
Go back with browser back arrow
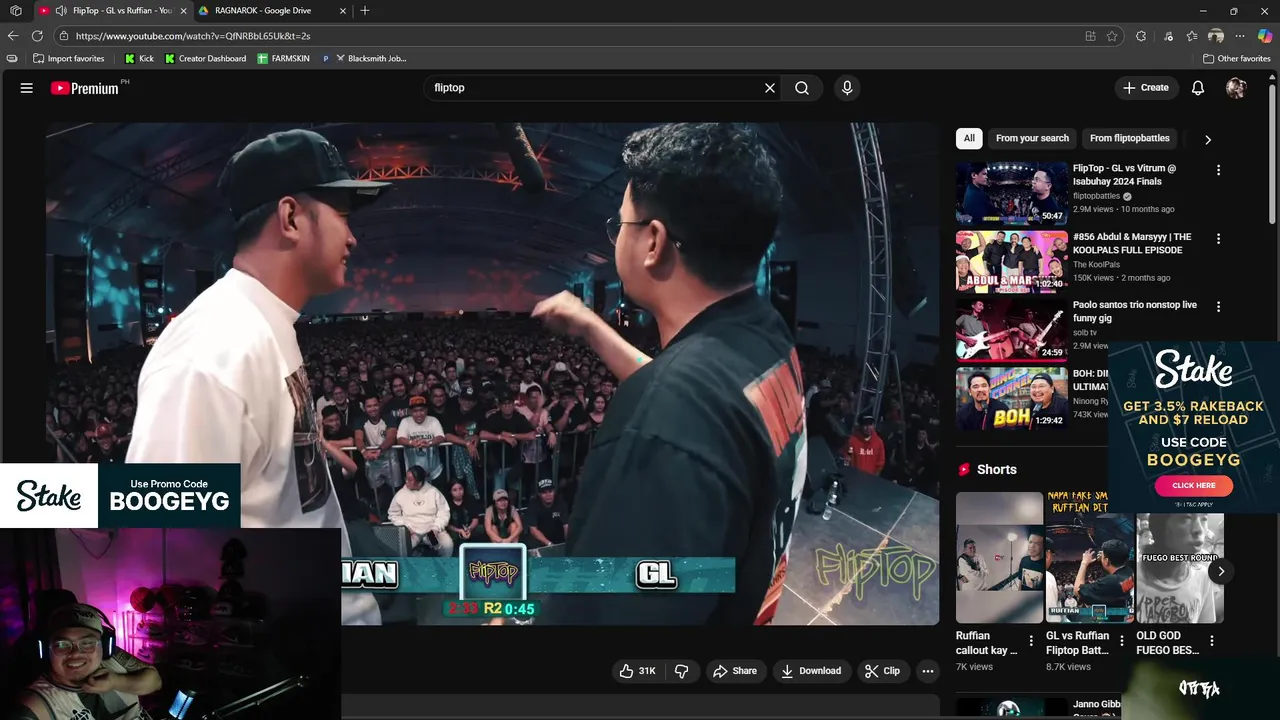pos(13,36)
